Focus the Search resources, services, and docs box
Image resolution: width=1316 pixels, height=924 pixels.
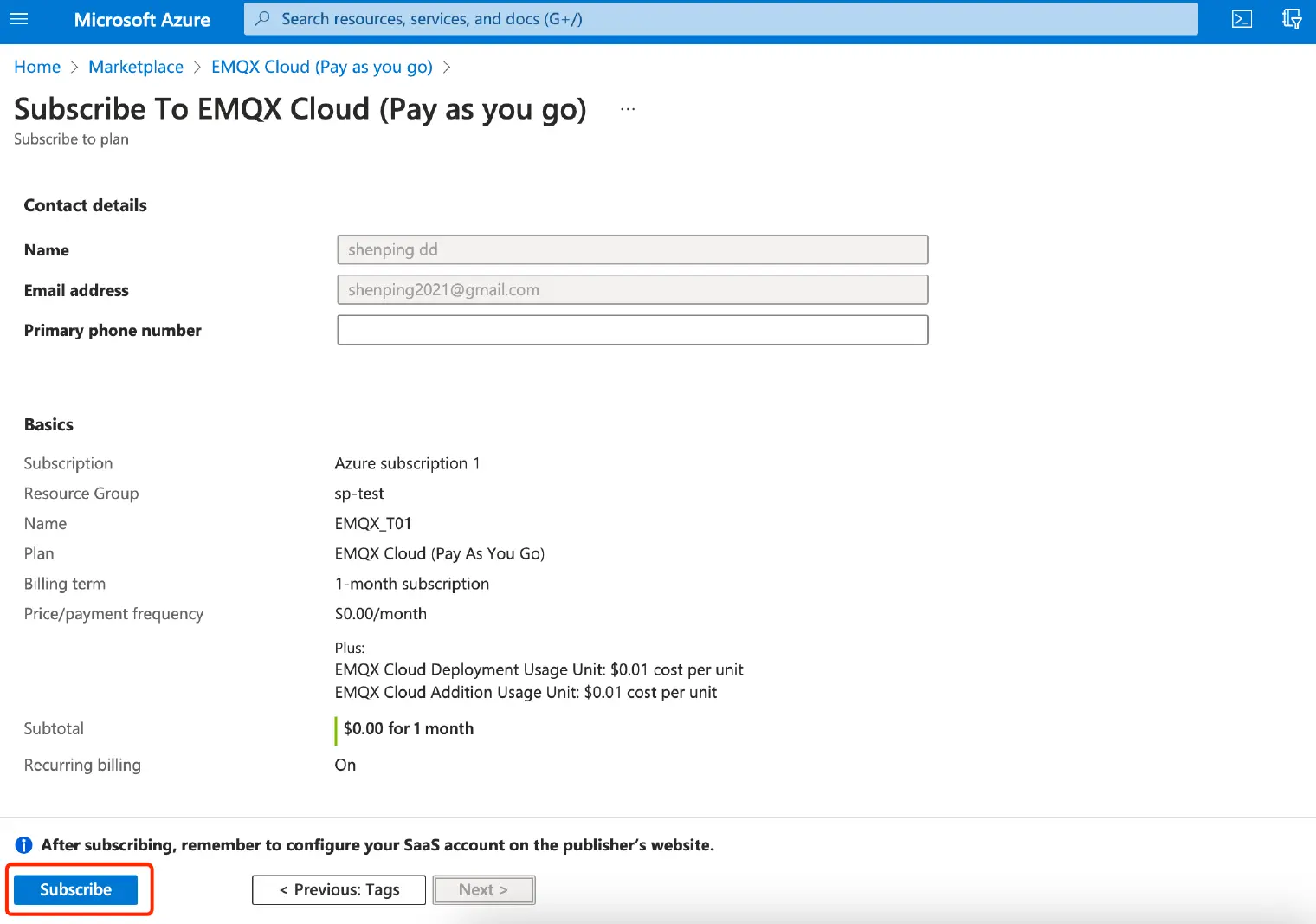720,18
